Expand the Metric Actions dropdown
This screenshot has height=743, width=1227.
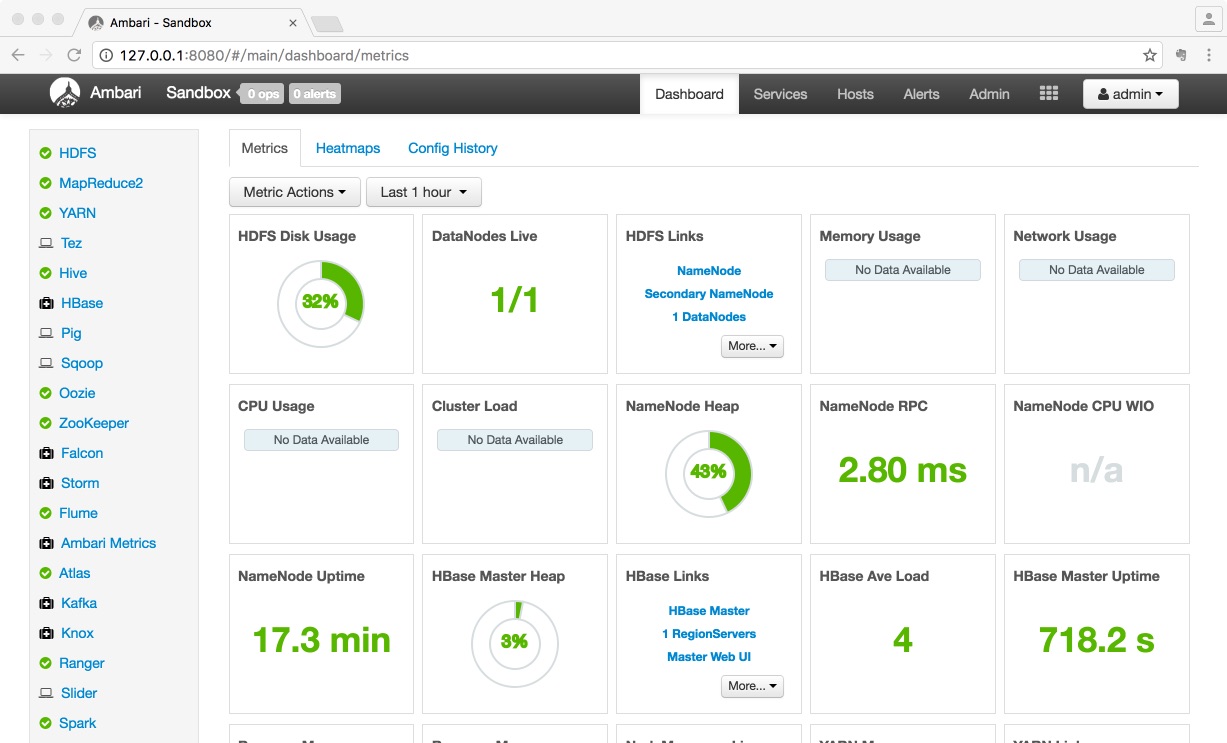295,192
